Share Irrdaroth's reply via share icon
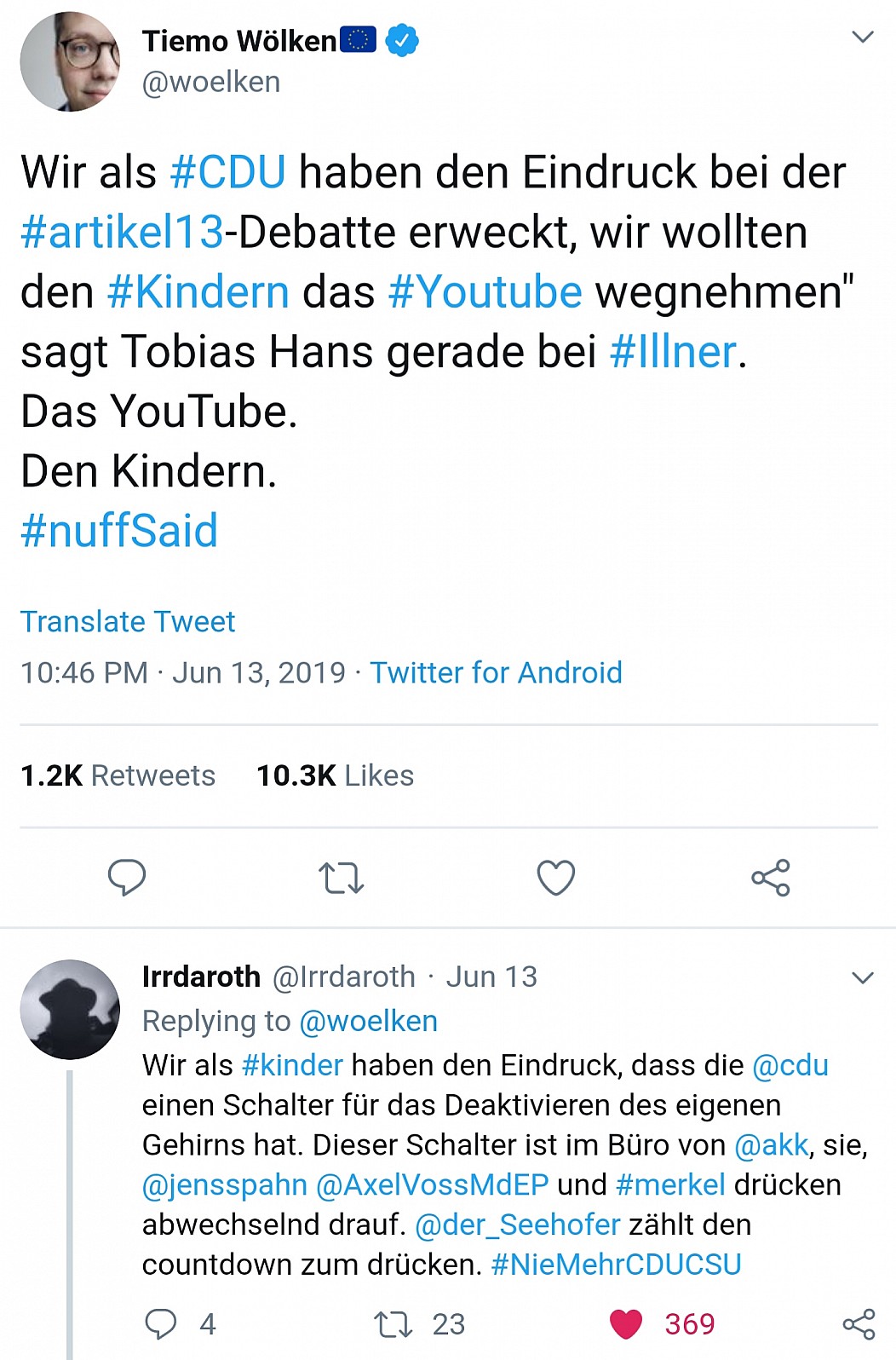This screenshot has width=896, height=1360. click(859, 1323)
